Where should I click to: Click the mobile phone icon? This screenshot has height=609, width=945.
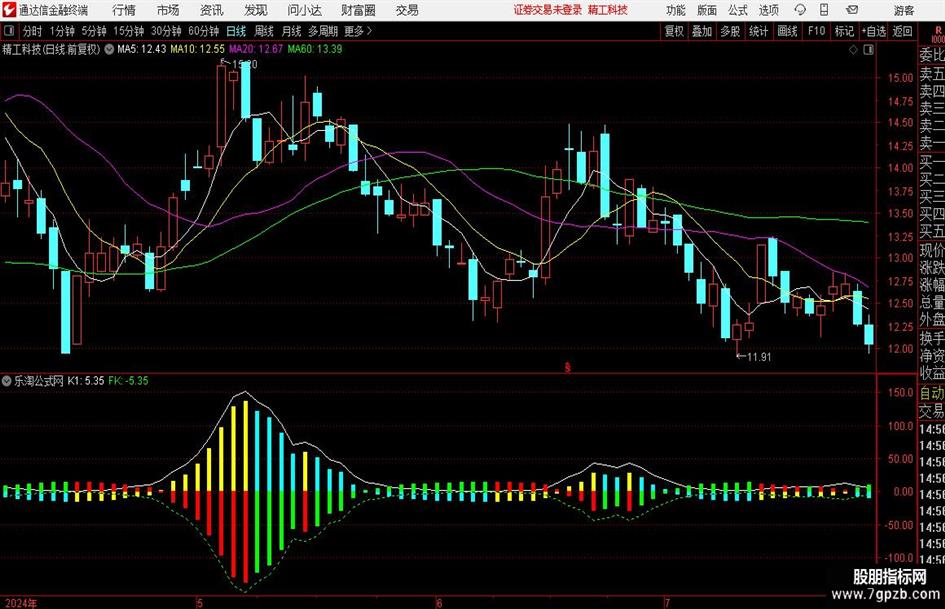point(824,10)
